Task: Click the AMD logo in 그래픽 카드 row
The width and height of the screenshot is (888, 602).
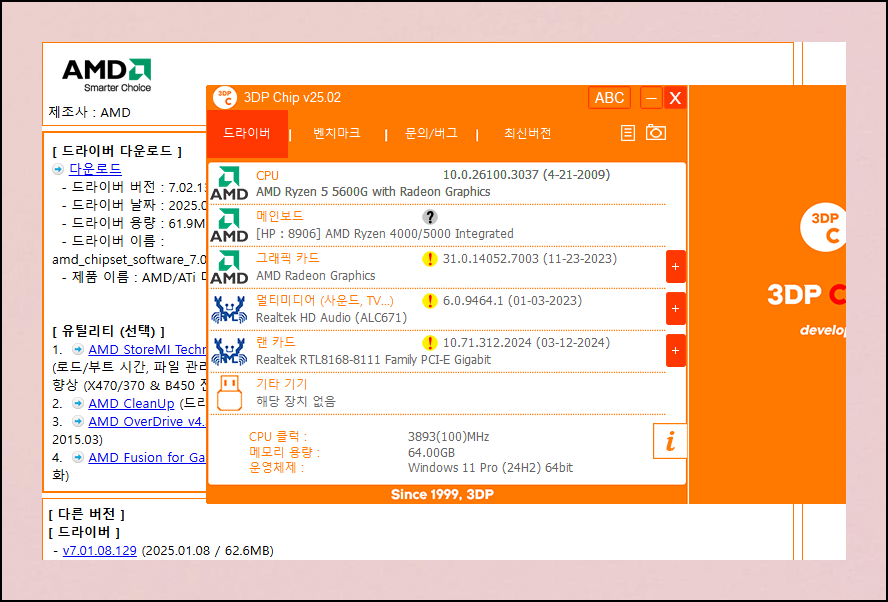Action: pos(229,267)
